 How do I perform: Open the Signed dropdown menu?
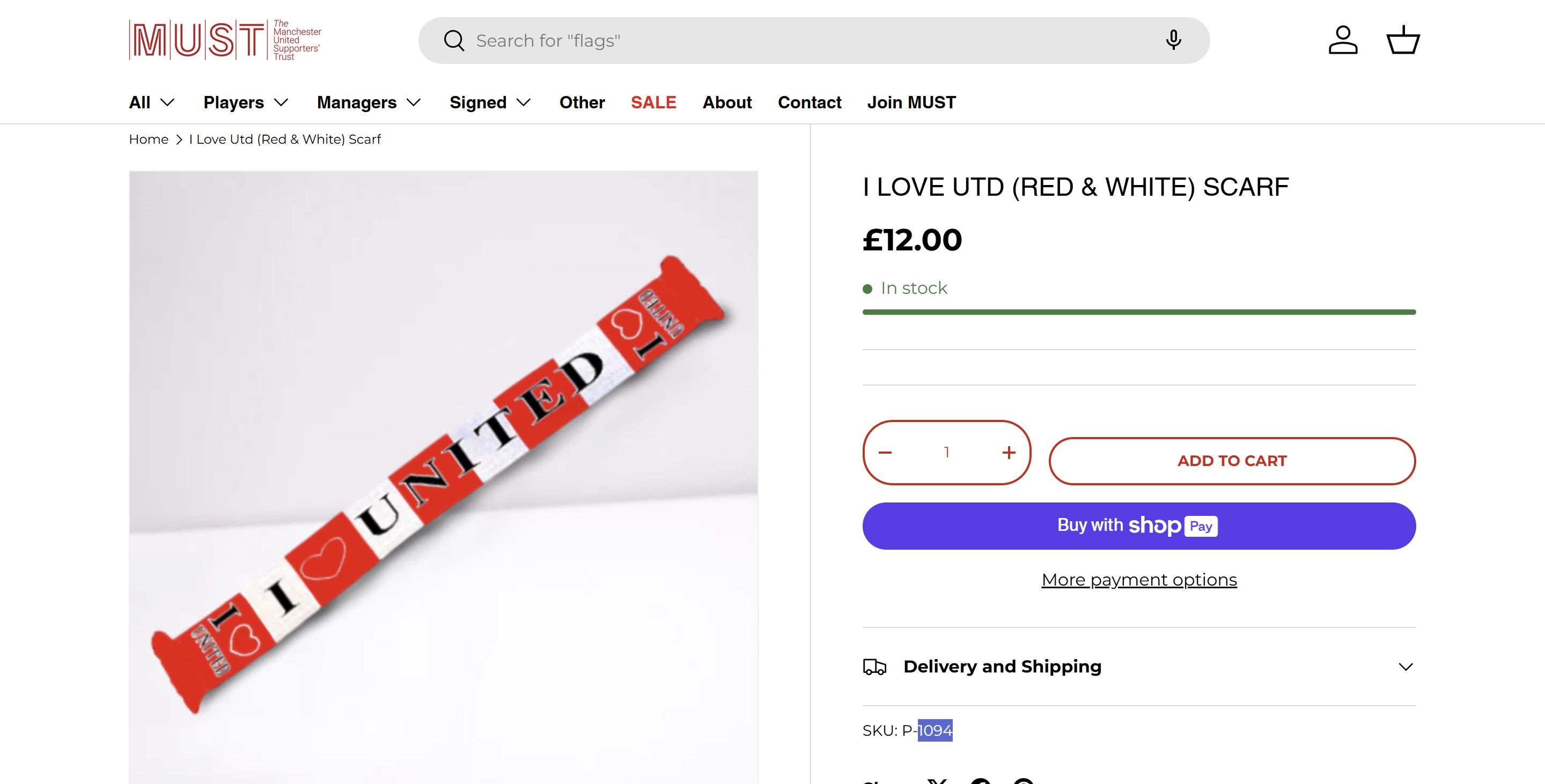click(x=490, y=102)
